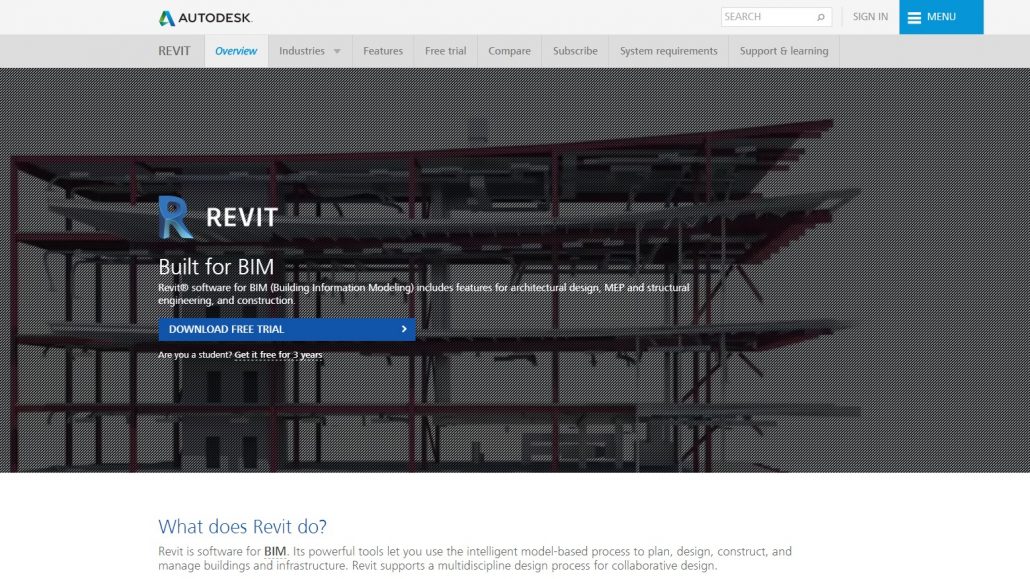
Task: Open the Overview tab
Action: [236, 51]
